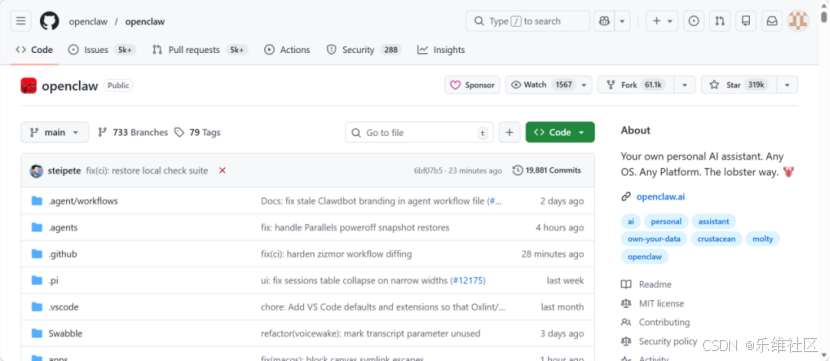This screenshot has height=361, width=830.
Task: Click the GitHub octocat logo
Action: pos(50,21)
